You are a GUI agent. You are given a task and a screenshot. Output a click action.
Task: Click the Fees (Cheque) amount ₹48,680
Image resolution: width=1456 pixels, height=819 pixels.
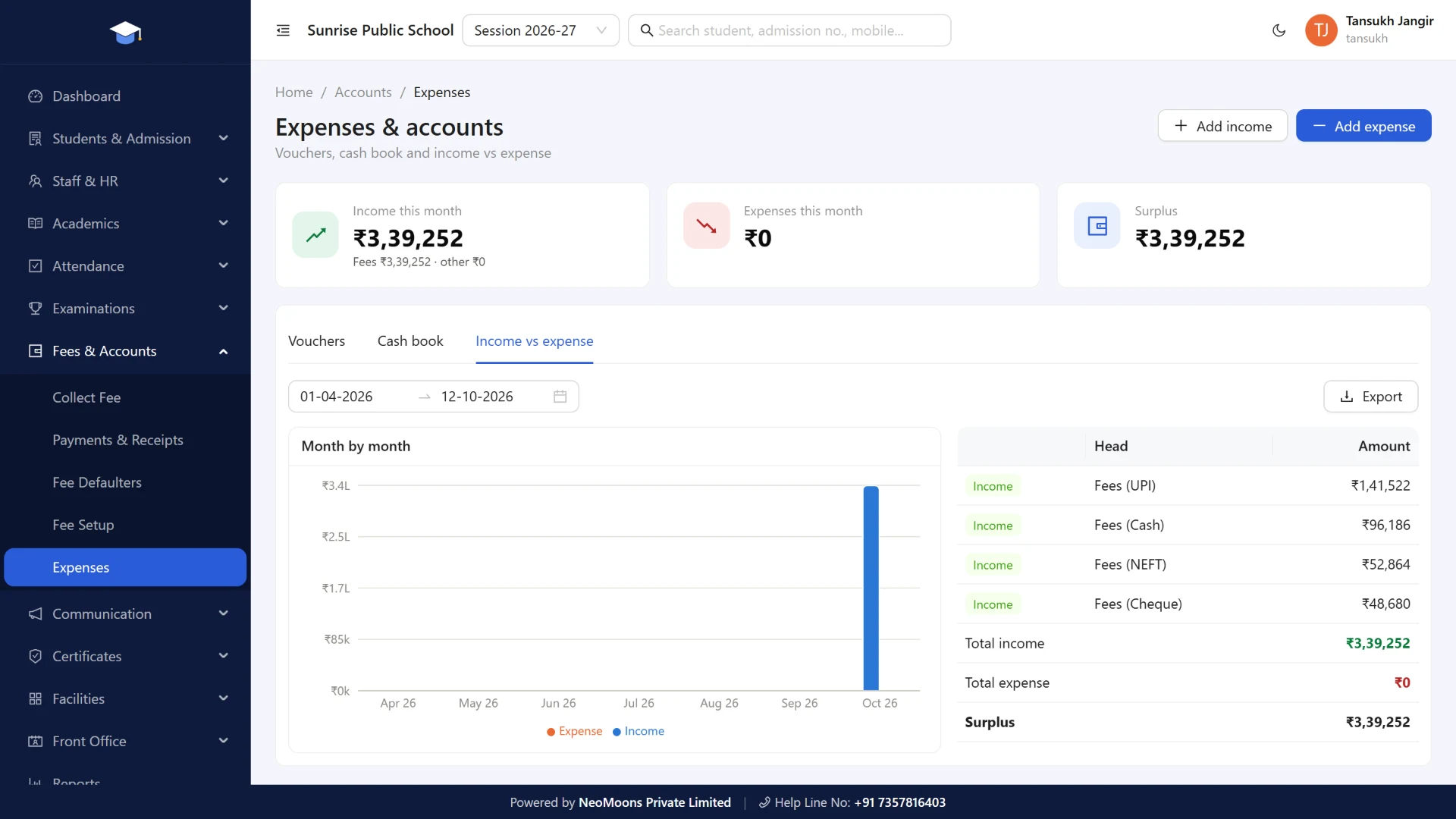point(1385,604)
